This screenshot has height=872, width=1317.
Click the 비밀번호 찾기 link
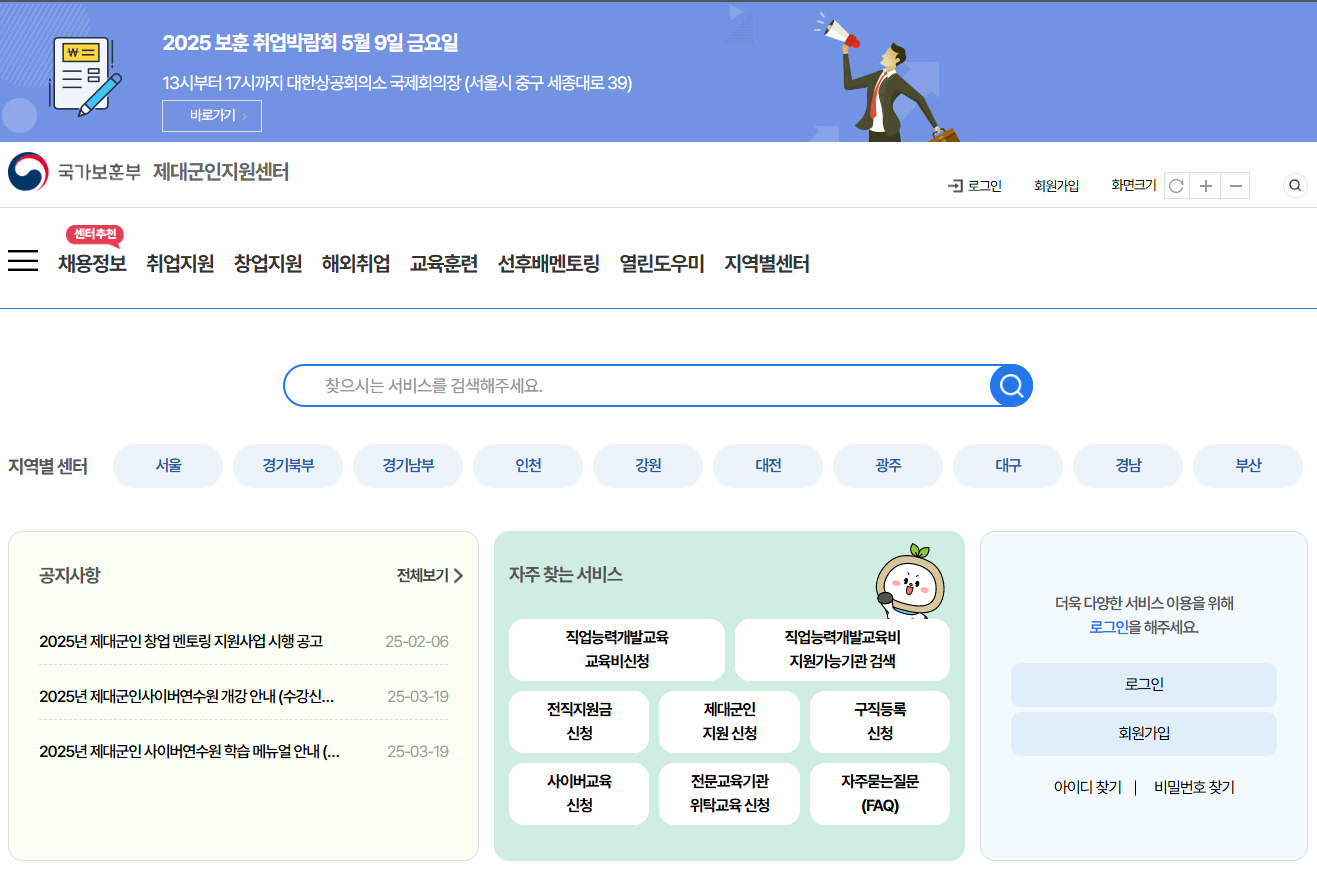[x=1192, y=787]
